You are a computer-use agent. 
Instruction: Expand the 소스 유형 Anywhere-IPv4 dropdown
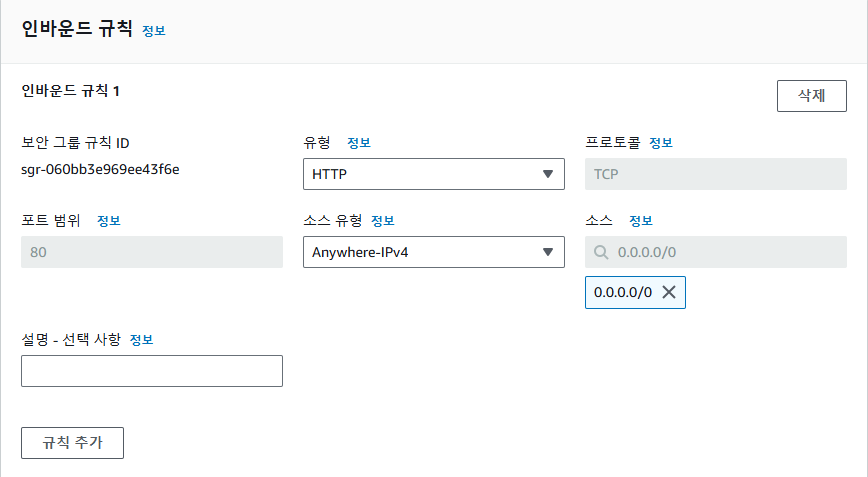[433, 252]
